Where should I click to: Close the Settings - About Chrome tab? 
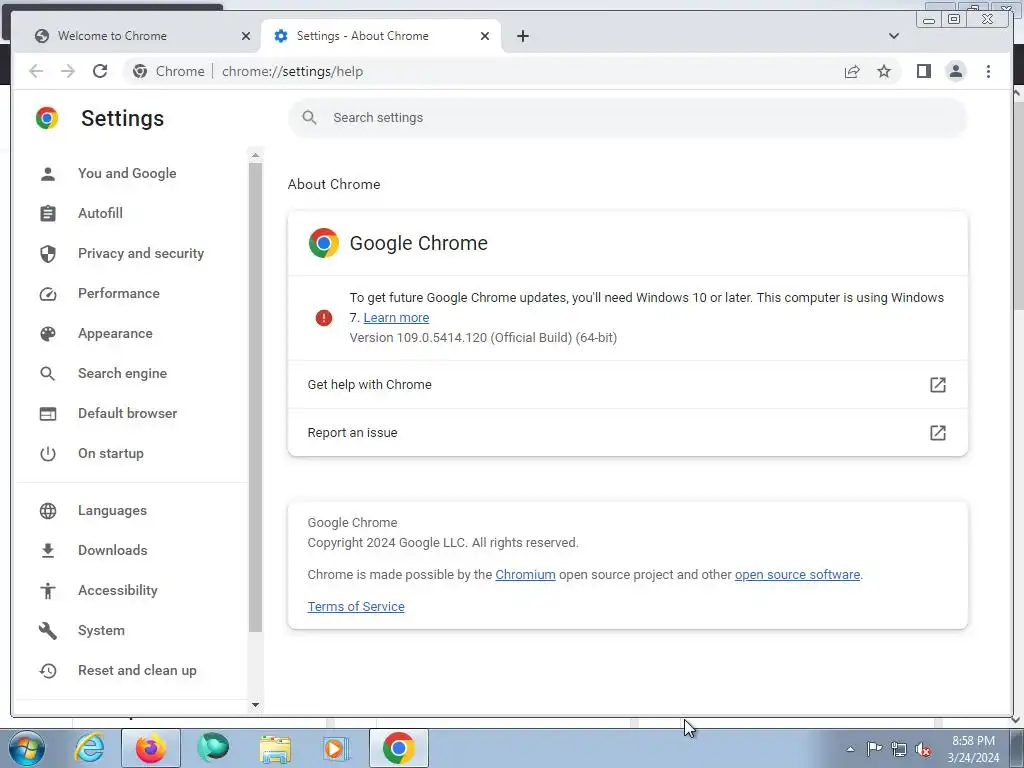[x=485, y=36]
